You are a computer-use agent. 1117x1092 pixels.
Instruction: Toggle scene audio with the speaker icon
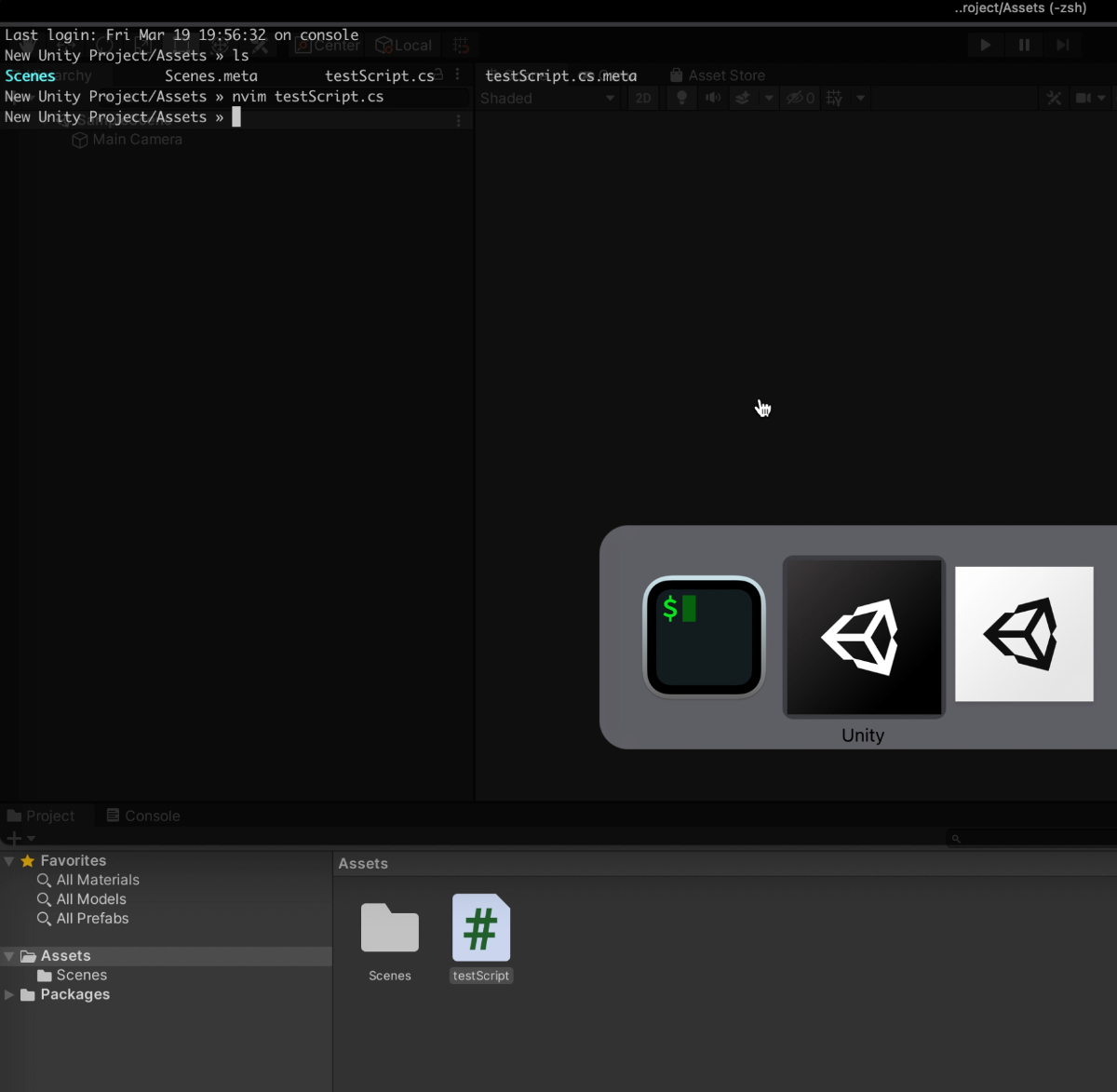point(713,98)
